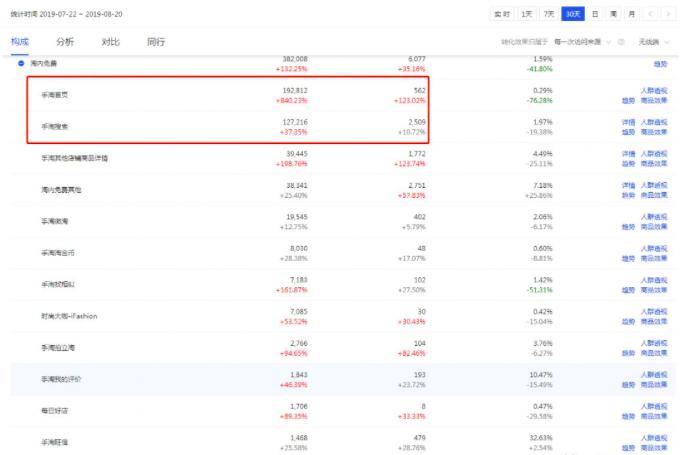Open 趋势 for the 手淘搜索 row
The width and height of the screenshot is (686, 455).
click(628, 132)
